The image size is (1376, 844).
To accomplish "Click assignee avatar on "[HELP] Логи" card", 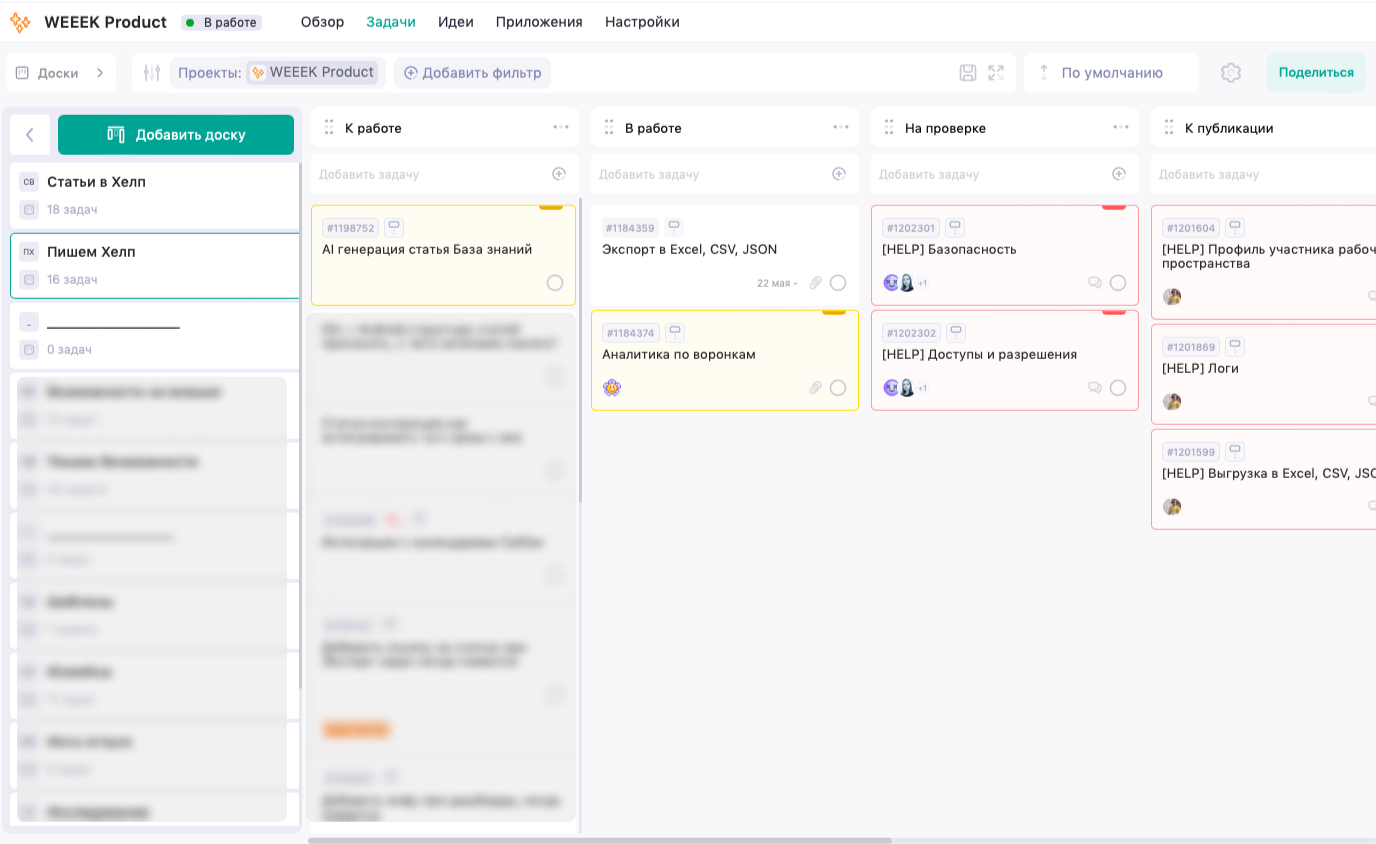I will (x=1172, y=401).
